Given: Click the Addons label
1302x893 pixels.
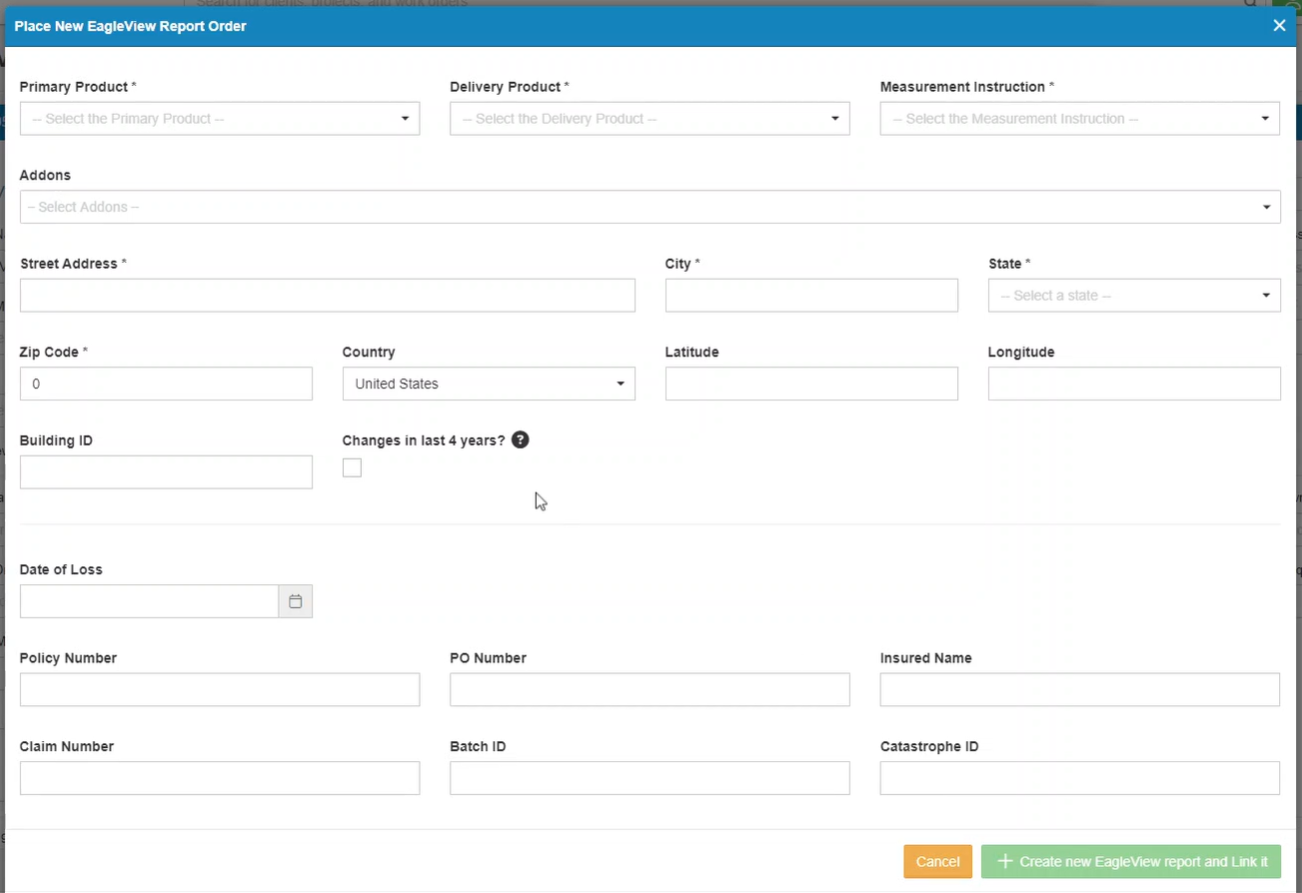Looking at the screenshot, I should [45, 175].
